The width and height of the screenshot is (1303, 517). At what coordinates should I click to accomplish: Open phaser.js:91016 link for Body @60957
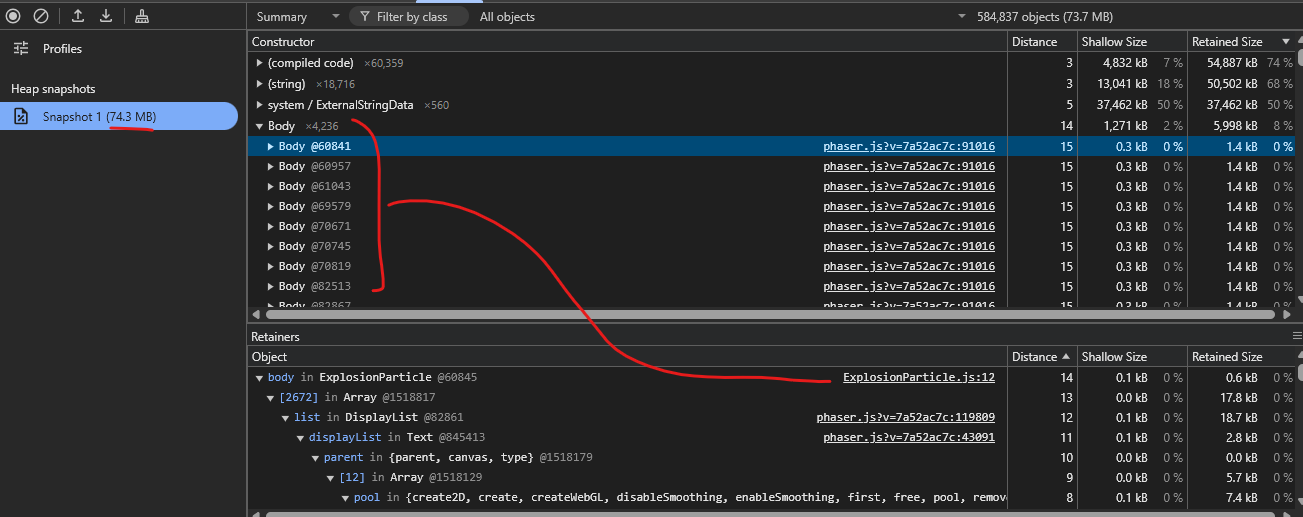[909, 166]
